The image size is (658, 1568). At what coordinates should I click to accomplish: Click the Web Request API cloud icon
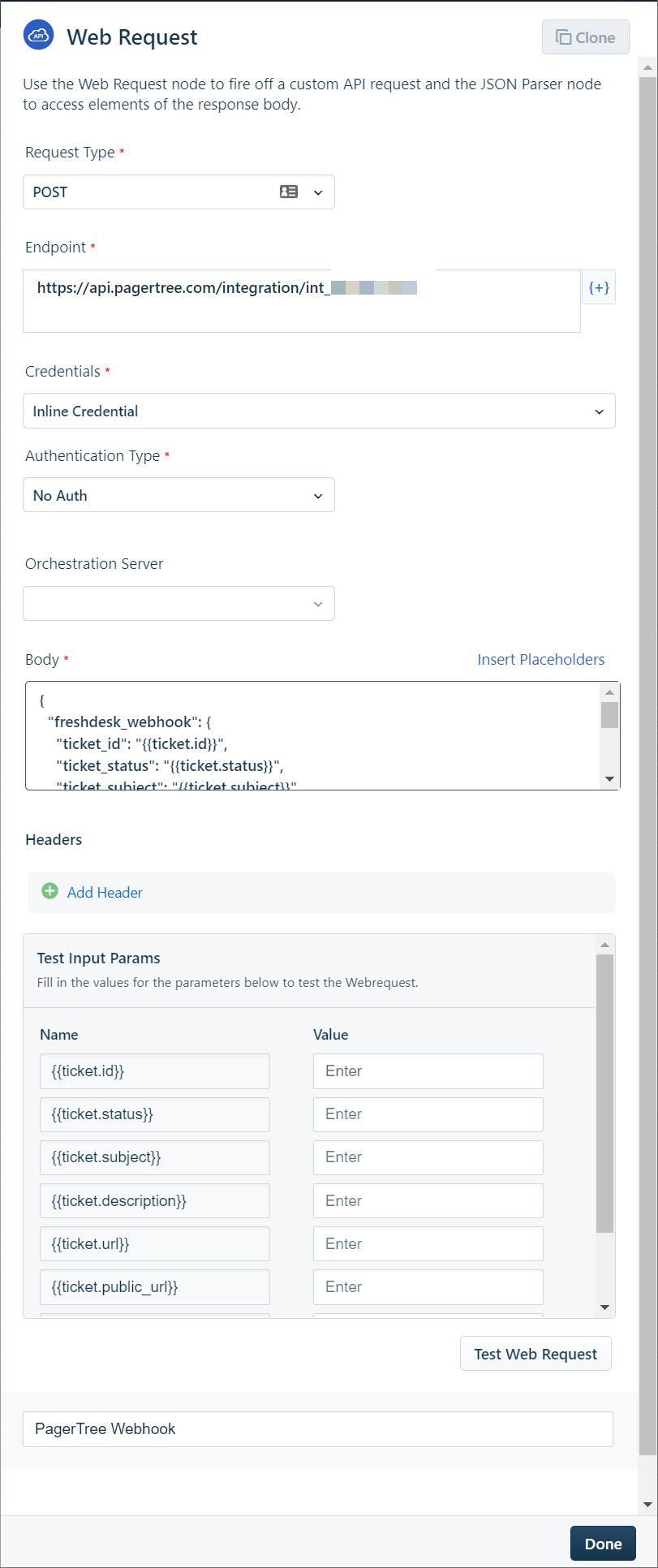tap(38, 36)
